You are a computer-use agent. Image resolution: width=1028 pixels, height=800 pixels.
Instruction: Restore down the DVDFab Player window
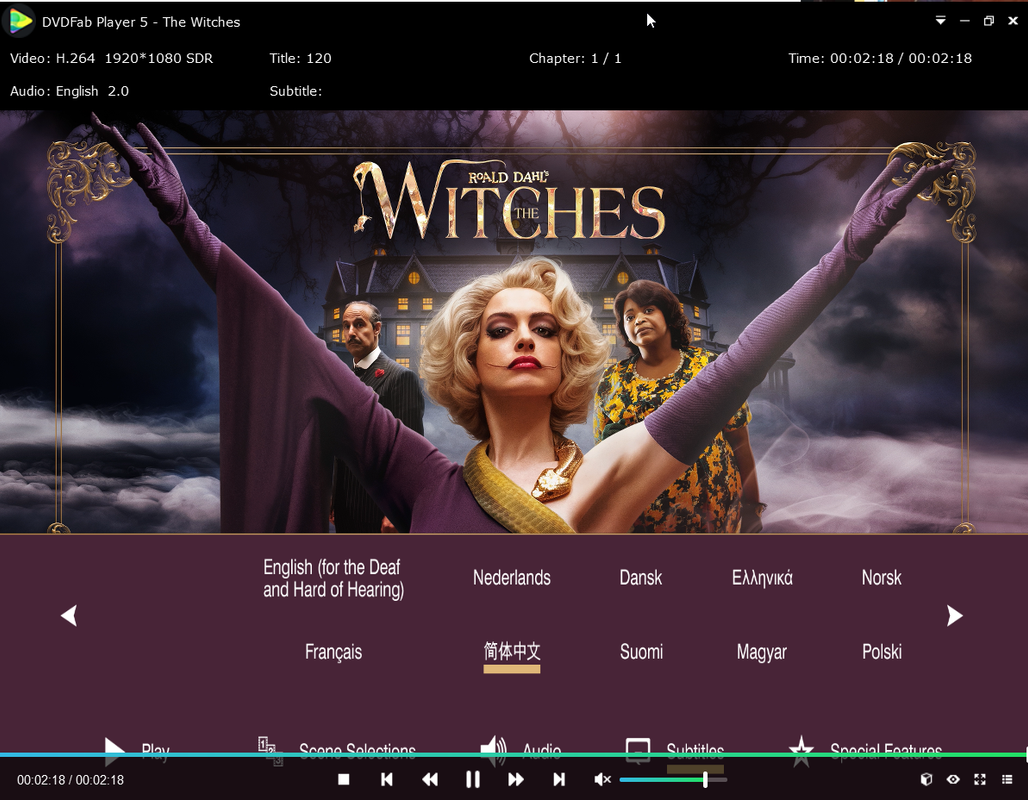(989, 21)
